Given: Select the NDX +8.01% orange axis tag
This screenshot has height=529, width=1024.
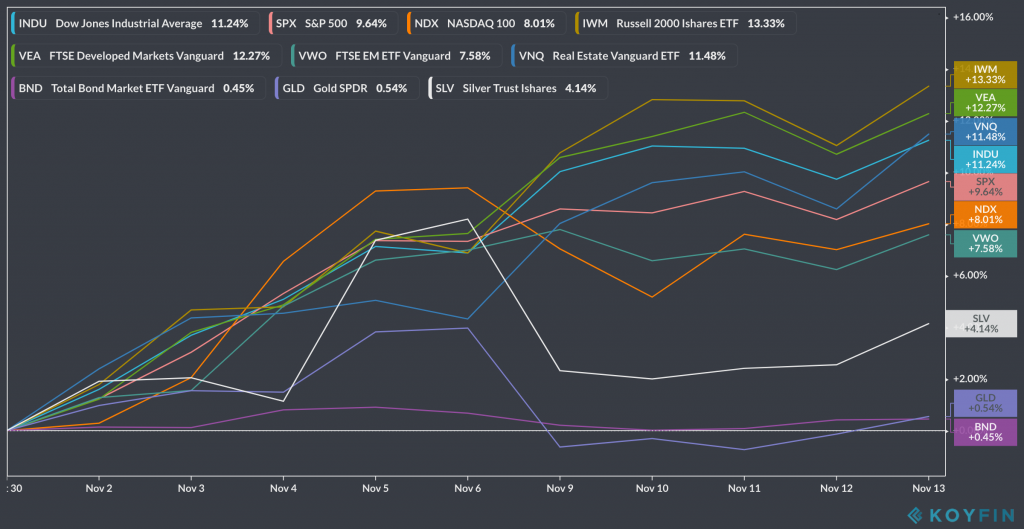Looking at the screenshot, I should (984, 214).
